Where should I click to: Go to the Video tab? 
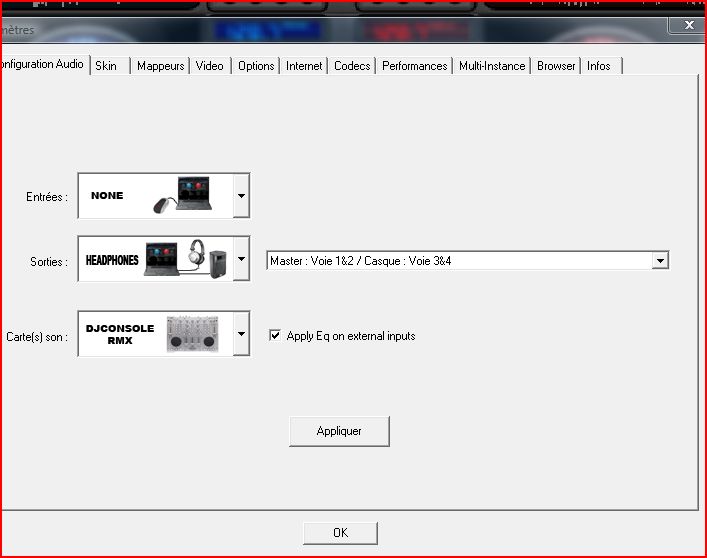coord(209,66)
